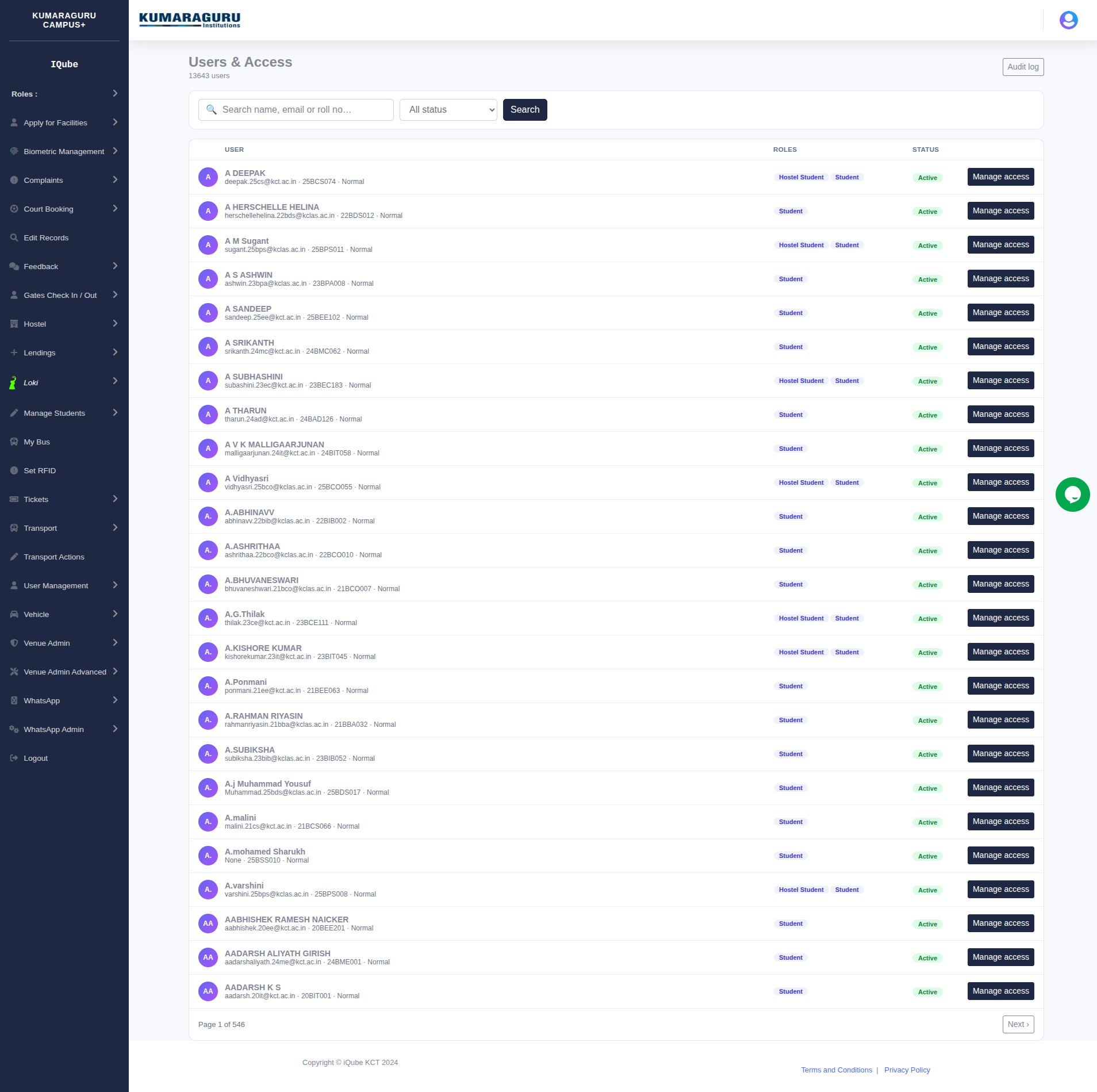Expand the Roles section chevron

(x=115, y=93)
